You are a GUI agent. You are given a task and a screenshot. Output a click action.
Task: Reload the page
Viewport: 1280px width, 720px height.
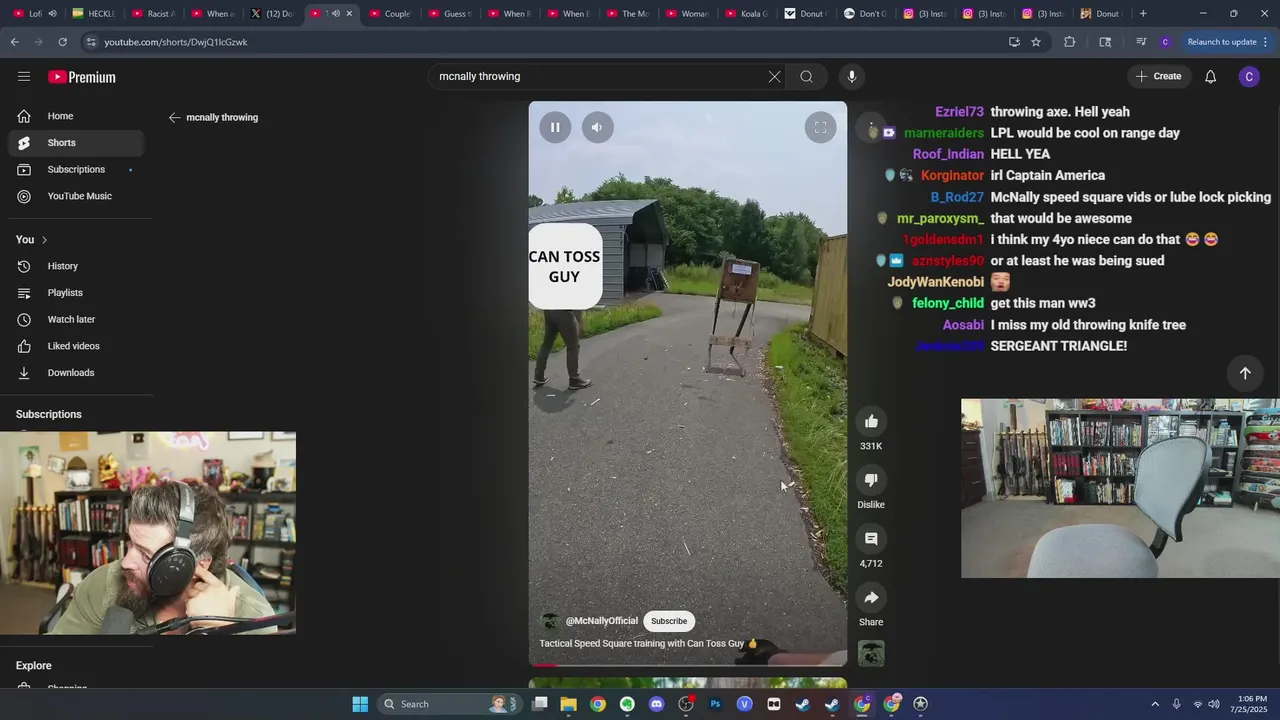coord(62,42)
